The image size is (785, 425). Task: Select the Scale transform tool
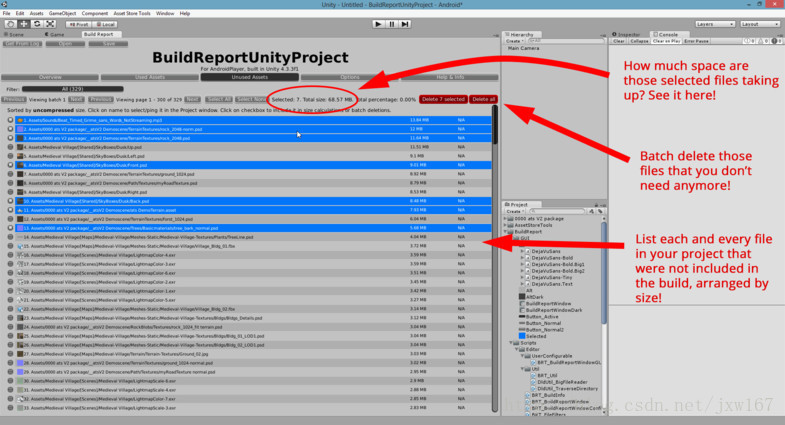[50, 24]
